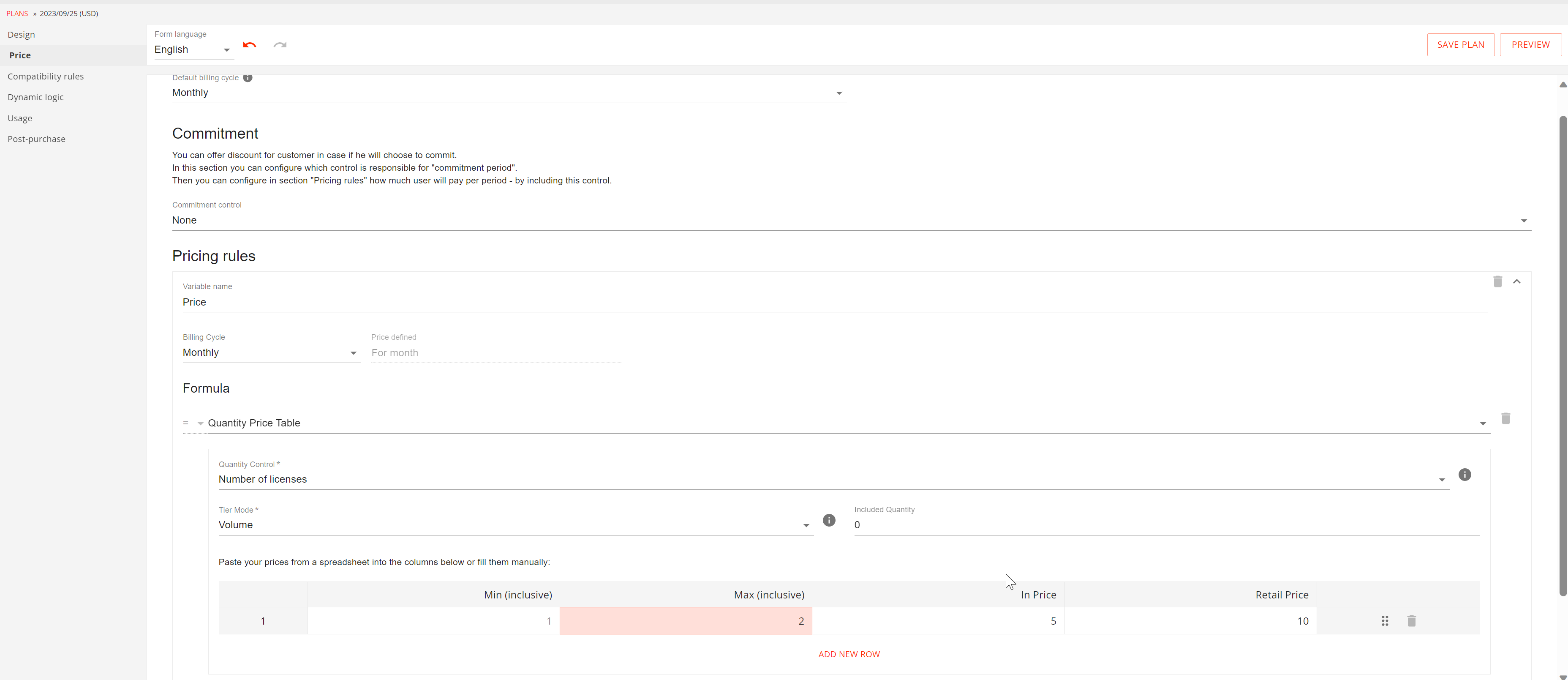Open the Quantity Price Table formula dropdown
Viewport: 1568px width, 680px height.
(x=849, y=423)
